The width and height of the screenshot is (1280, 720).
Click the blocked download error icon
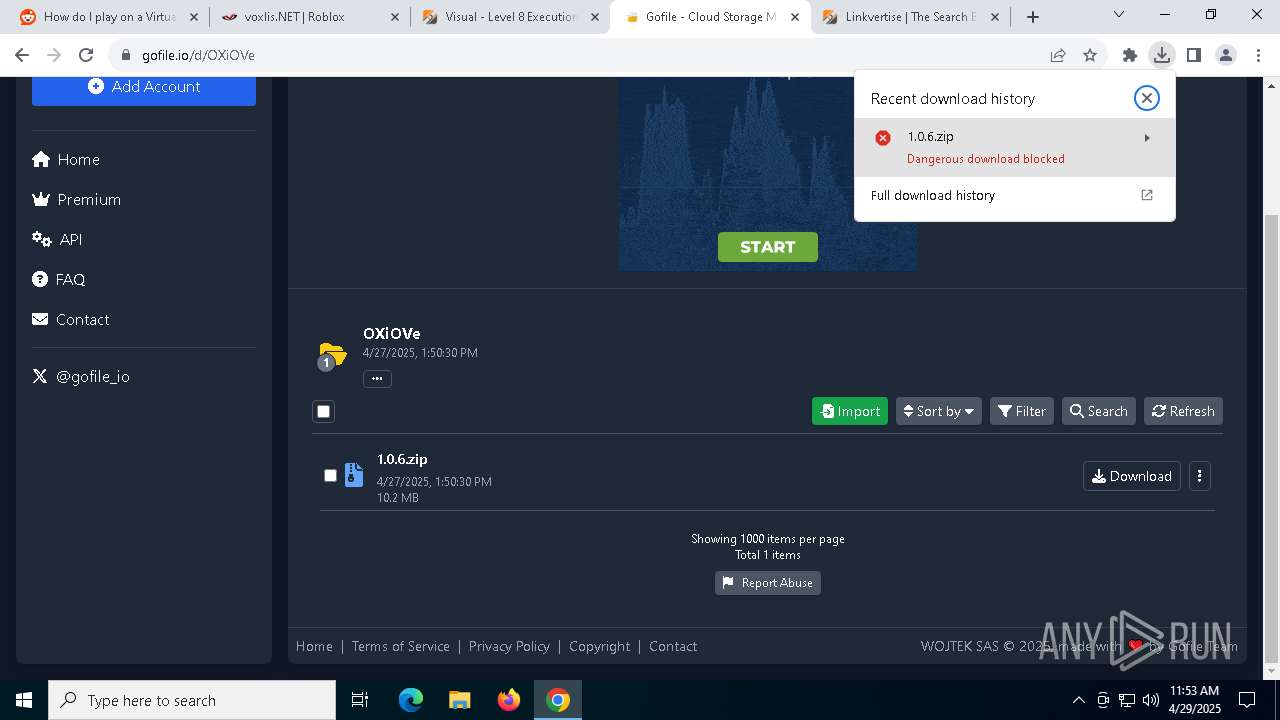pyautogui.click(x=882, y=138)
